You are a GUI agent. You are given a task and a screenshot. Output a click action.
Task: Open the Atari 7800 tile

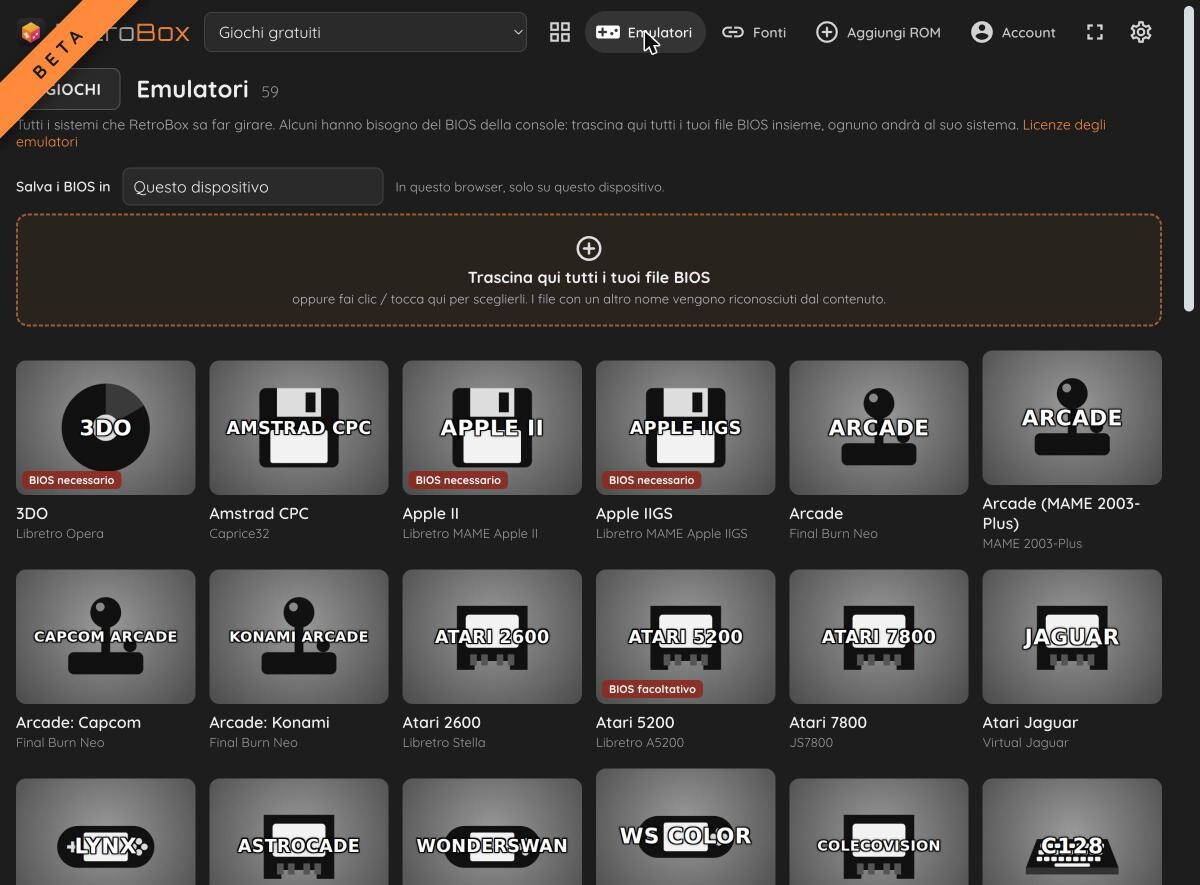coord(879,637)
